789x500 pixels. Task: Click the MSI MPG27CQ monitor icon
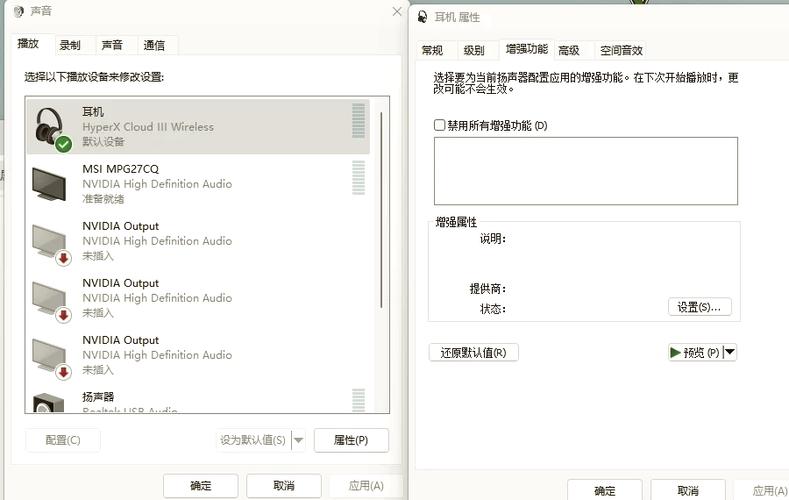click(52, 184)
